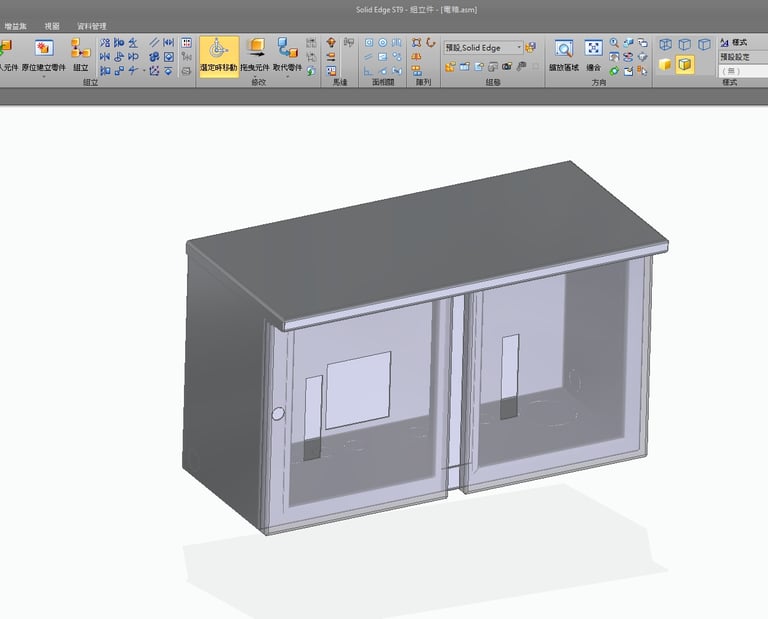Screen dimensions: 768x619
Task: Select the middle wireframe cube view style
Action: (x=684, y=45)
